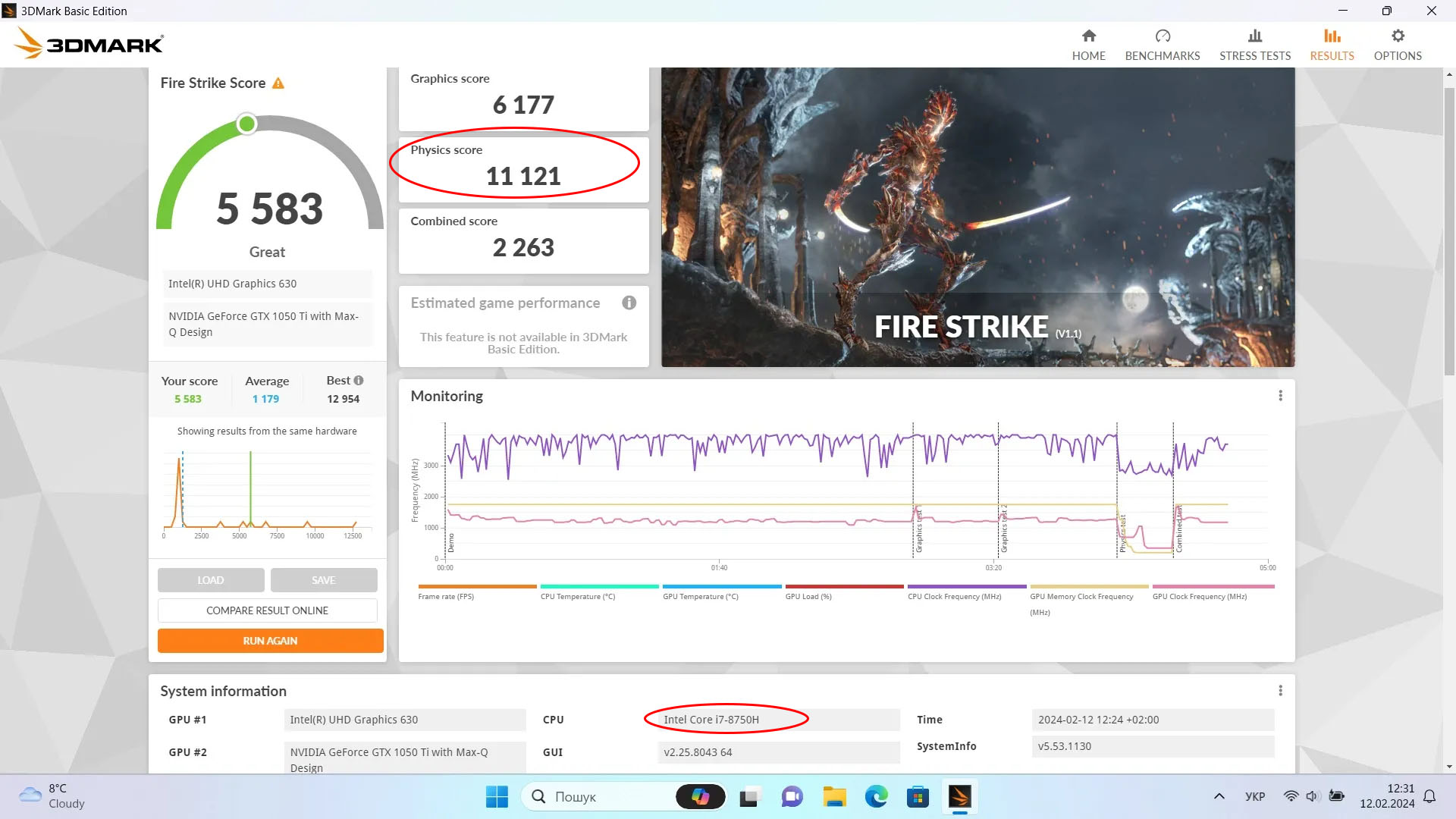
Task: Click the Combined test marker on timeline
Action: (x=1178, y=529)
